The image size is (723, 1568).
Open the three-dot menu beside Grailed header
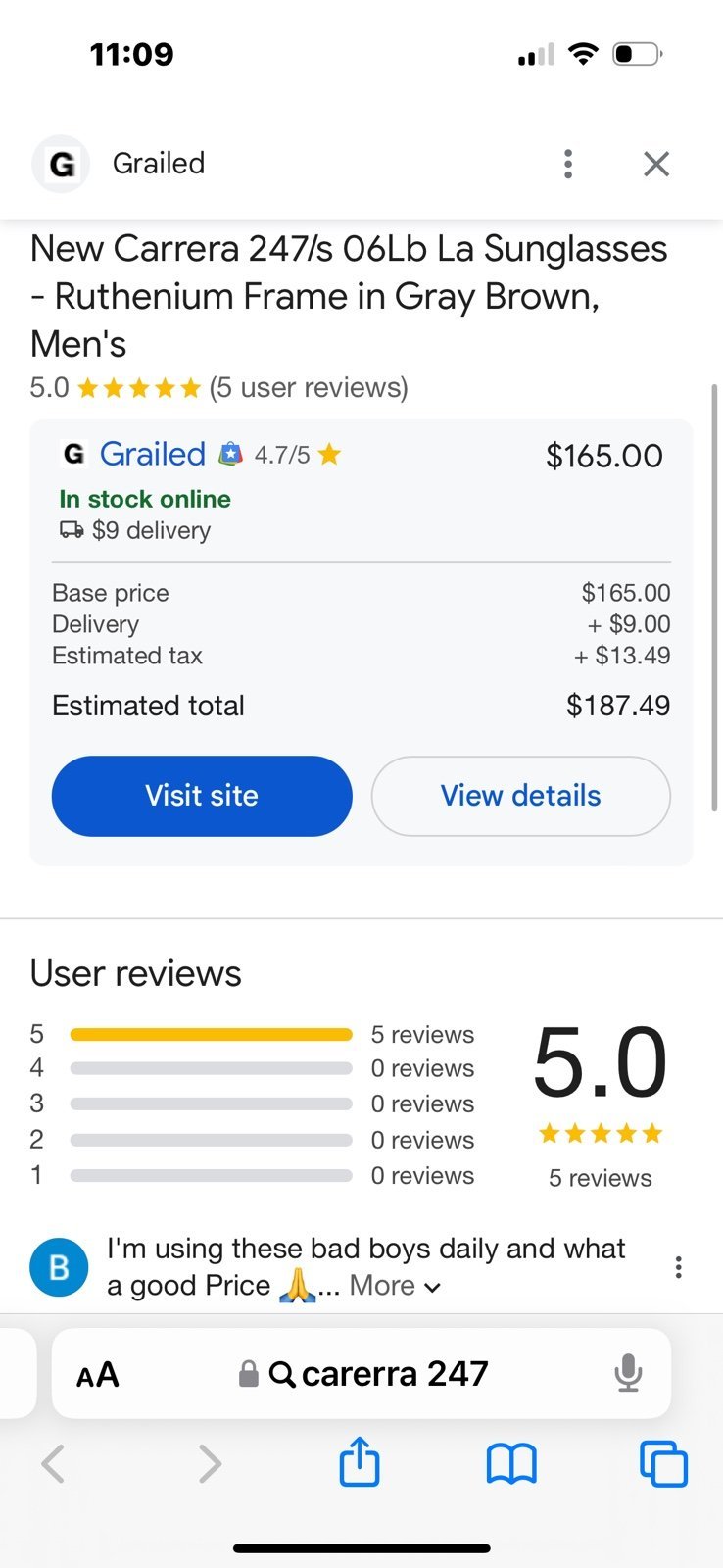[568, 164]
